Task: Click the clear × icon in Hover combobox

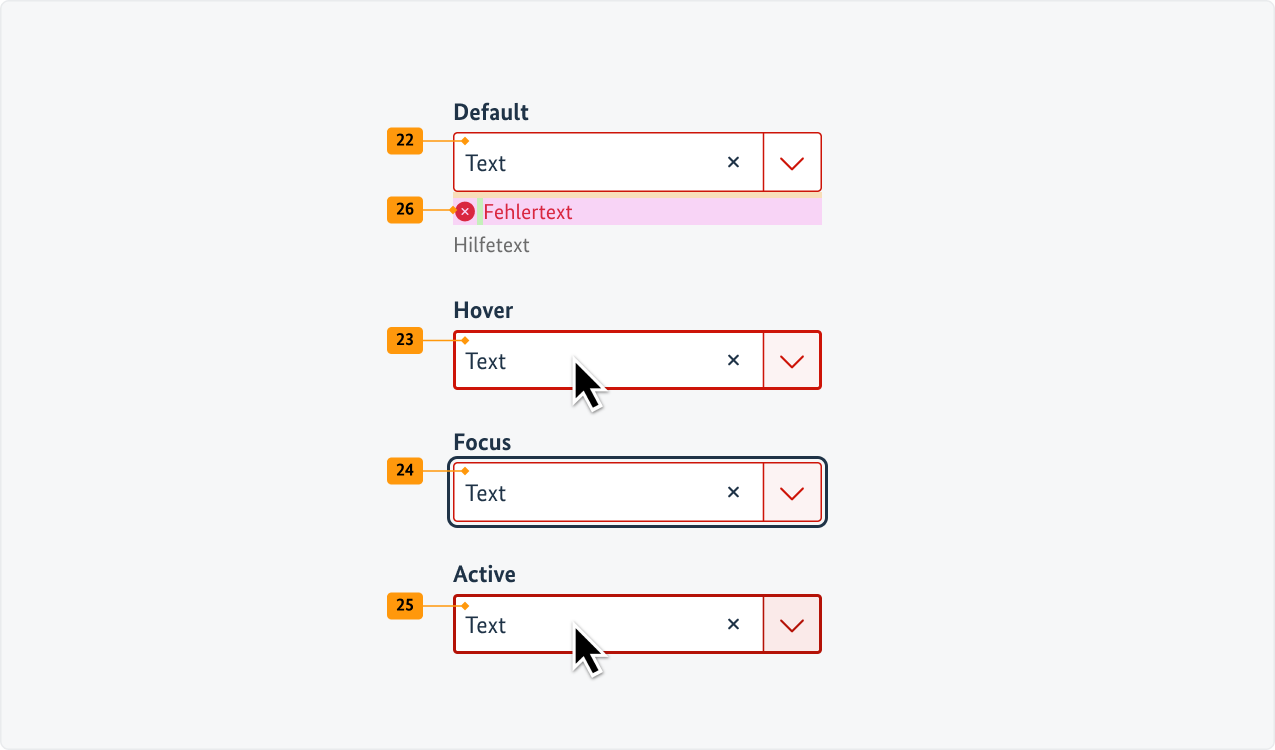Action: click(x=733, y=360)
